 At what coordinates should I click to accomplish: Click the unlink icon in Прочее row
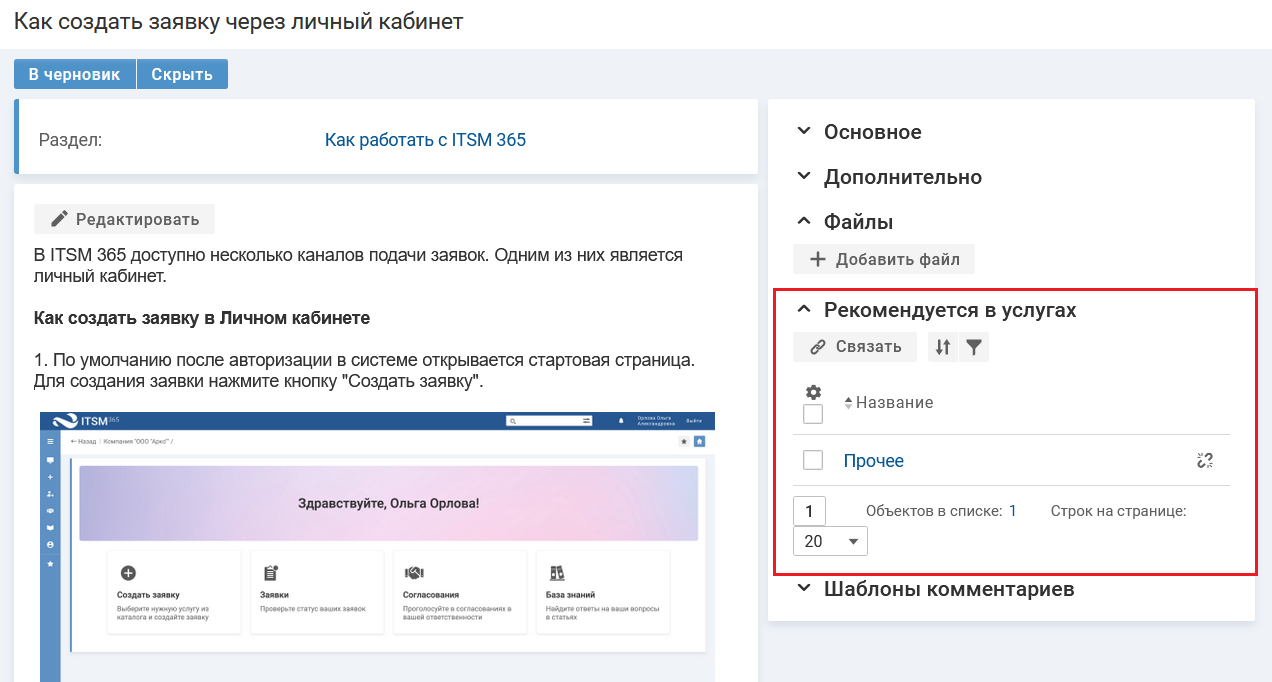click(x=1204, y=460)
